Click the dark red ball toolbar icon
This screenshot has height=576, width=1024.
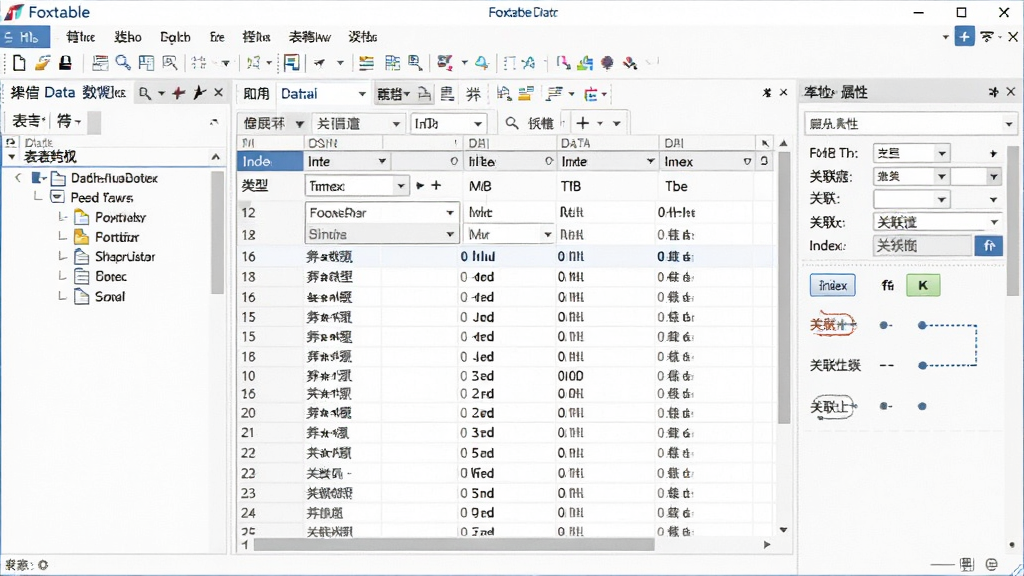pos(607,63)
